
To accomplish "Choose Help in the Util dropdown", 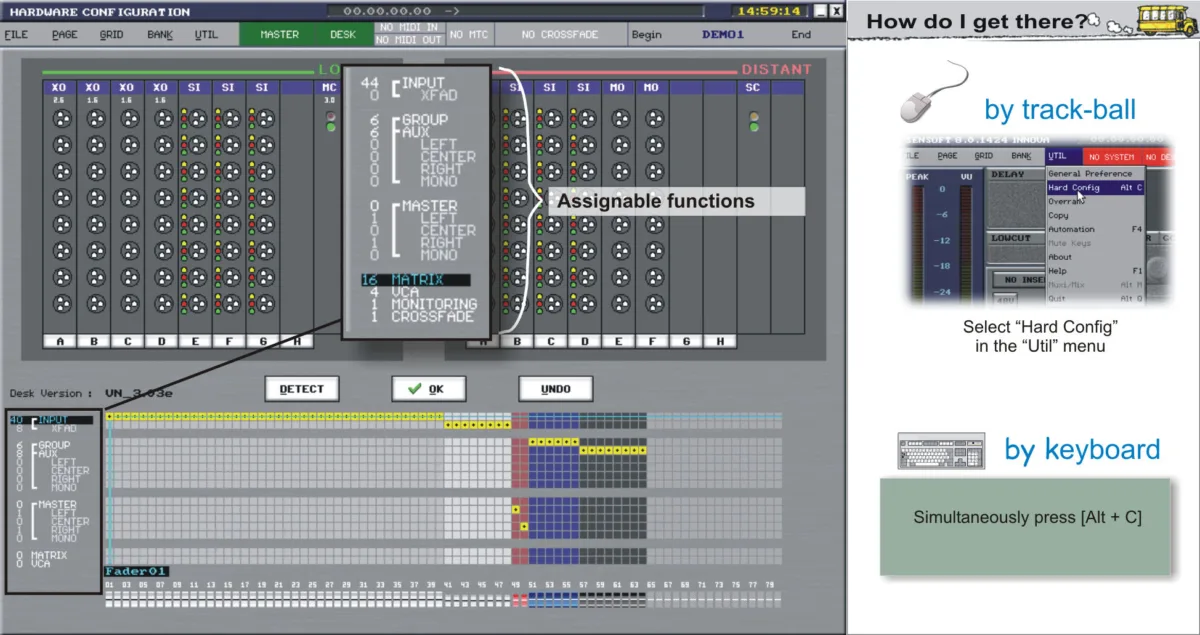I will coord(1095,271).
